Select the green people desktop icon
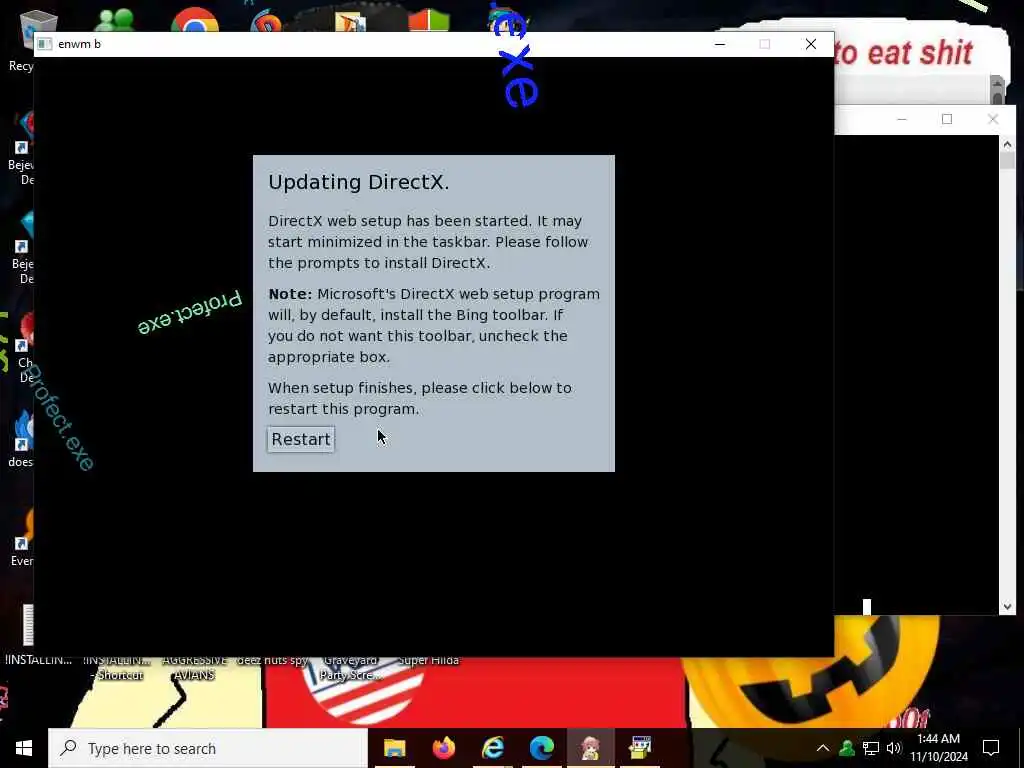Viewport: 1024px width, 768px height. 114,20
